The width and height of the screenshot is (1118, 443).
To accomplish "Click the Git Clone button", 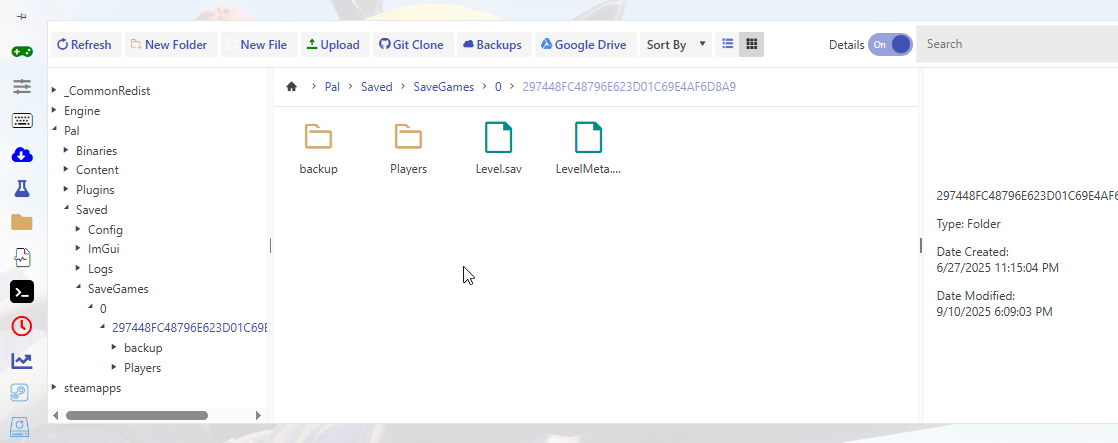I will [411, 45].
